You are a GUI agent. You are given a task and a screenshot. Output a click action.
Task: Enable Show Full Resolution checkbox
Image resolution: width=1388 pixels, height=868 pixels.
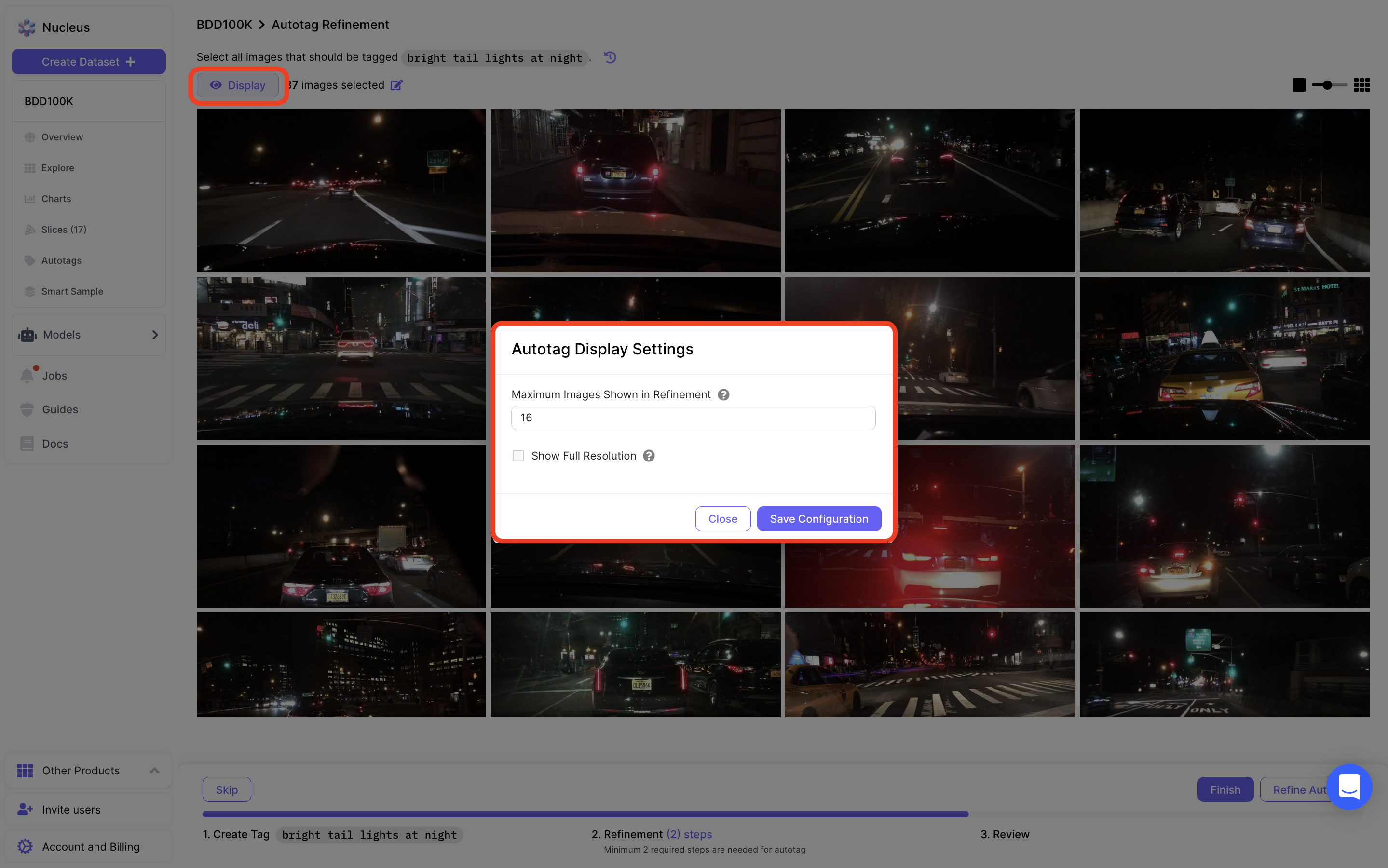pyautogui.click(x=518, y=456)
